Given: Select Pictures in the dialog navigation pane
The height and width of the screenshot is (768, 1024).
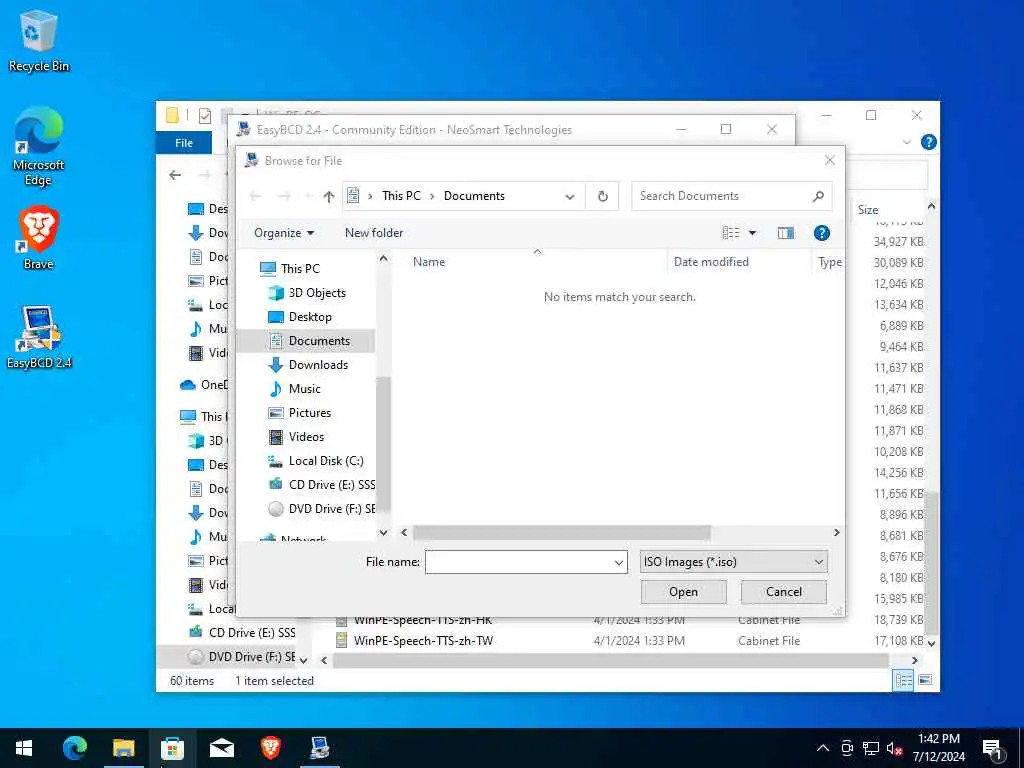Looking at the screenshot, I should (x=309, y=413).
